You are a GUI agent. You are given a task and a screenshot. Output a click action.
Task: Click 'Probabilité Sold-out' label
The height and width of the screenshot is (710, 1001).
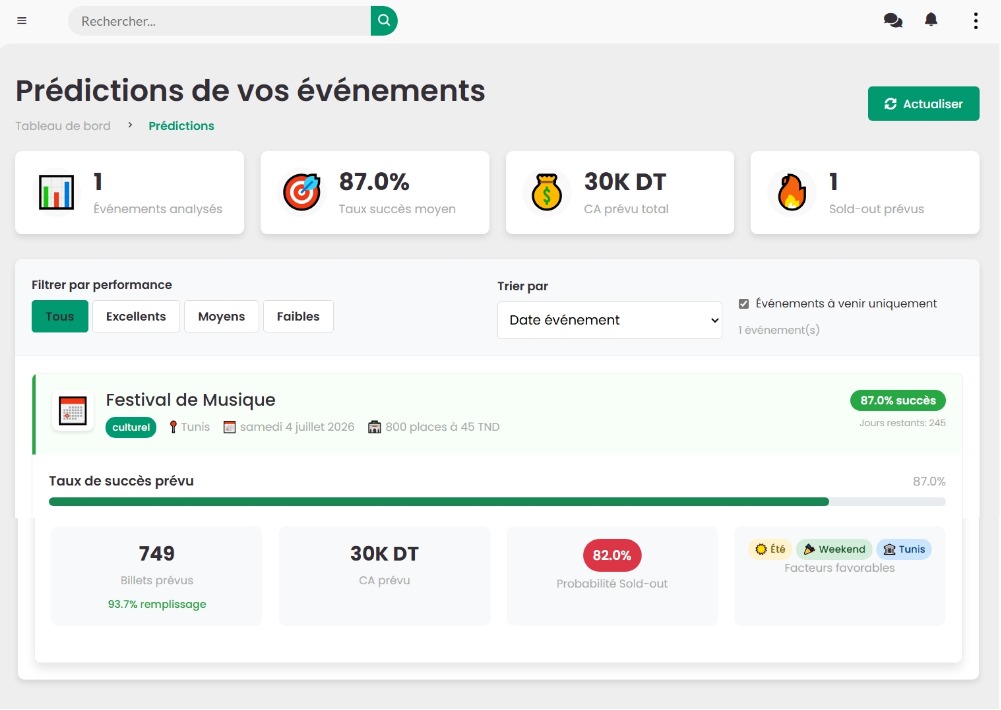tap(612, 584)
